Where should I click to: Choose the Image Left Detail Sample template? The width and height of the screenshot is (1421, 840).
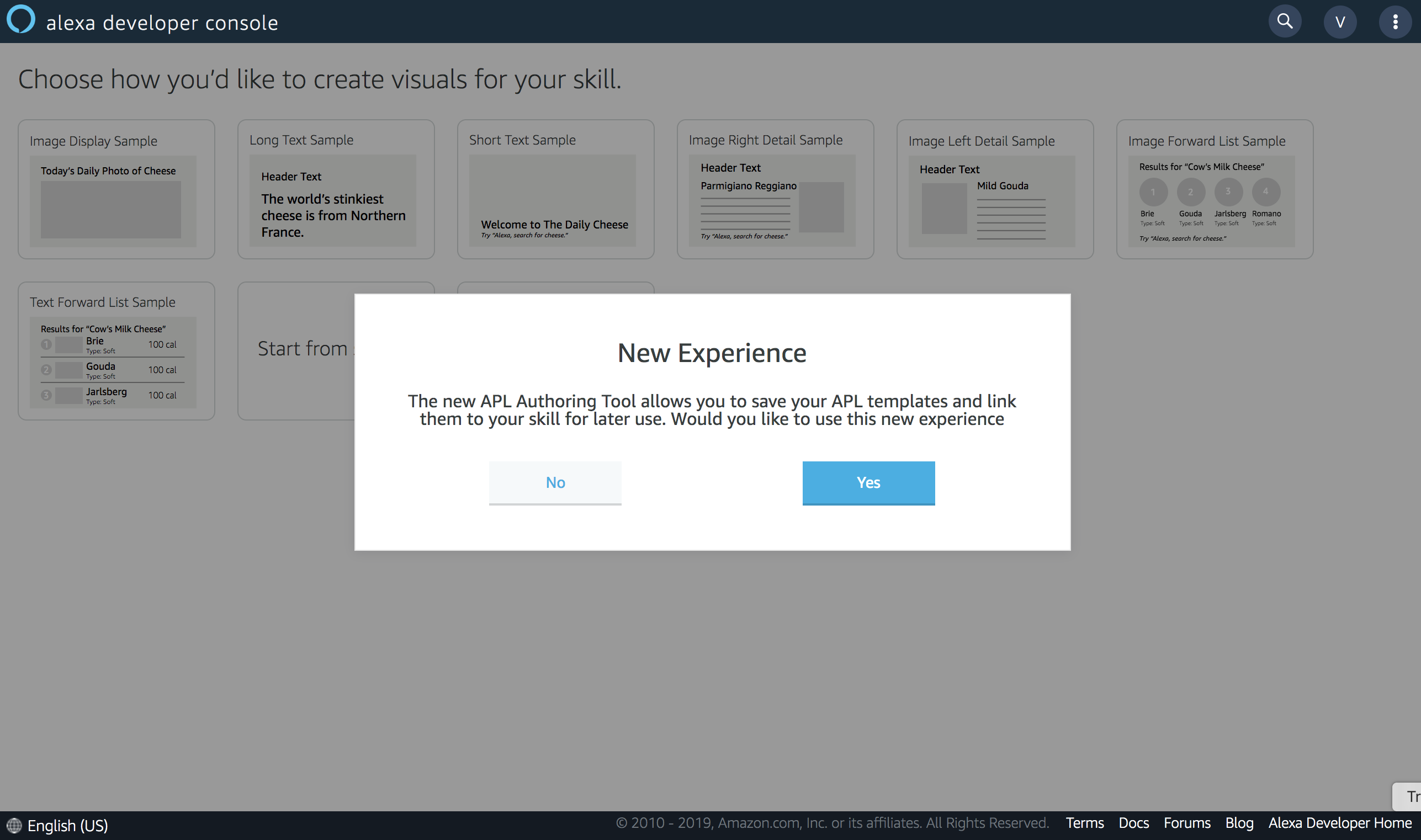995,190
